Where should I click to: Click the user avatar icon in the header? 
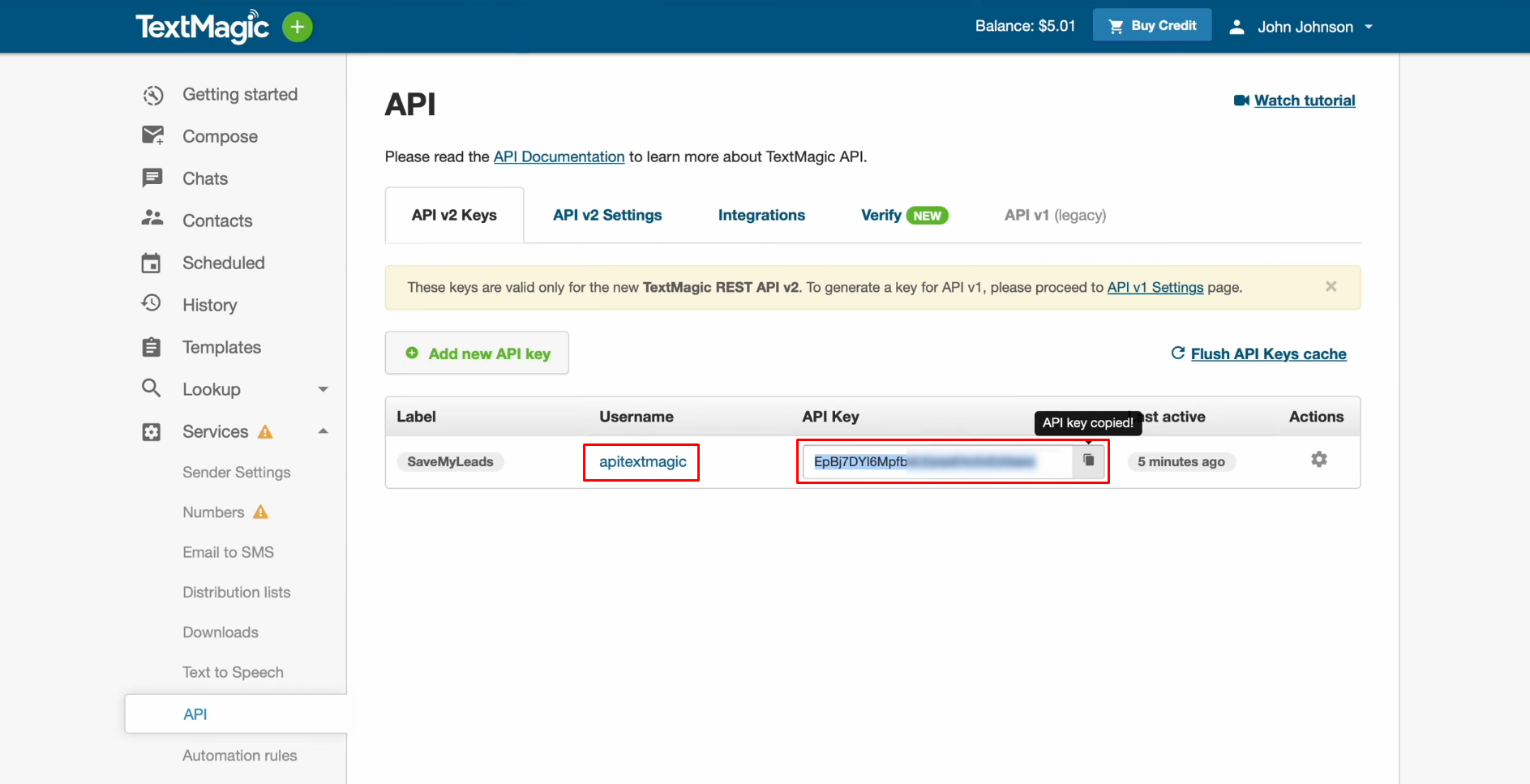[1236, 27]
